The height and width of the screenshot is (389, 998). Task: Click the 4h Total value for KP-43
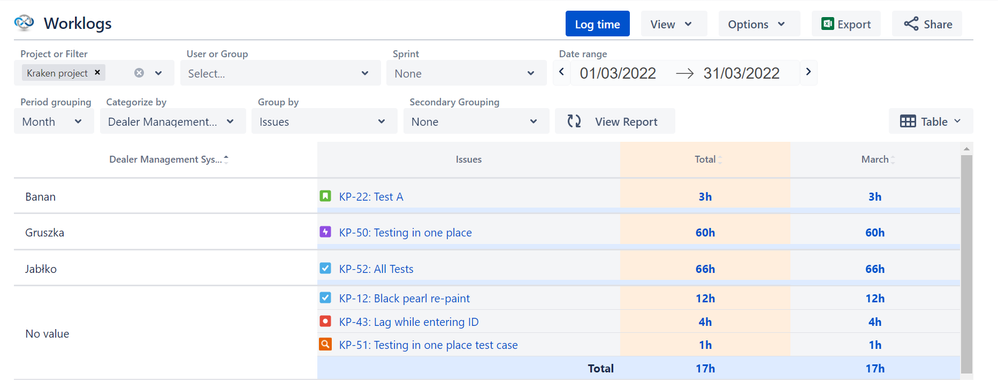tap(705, 322)
